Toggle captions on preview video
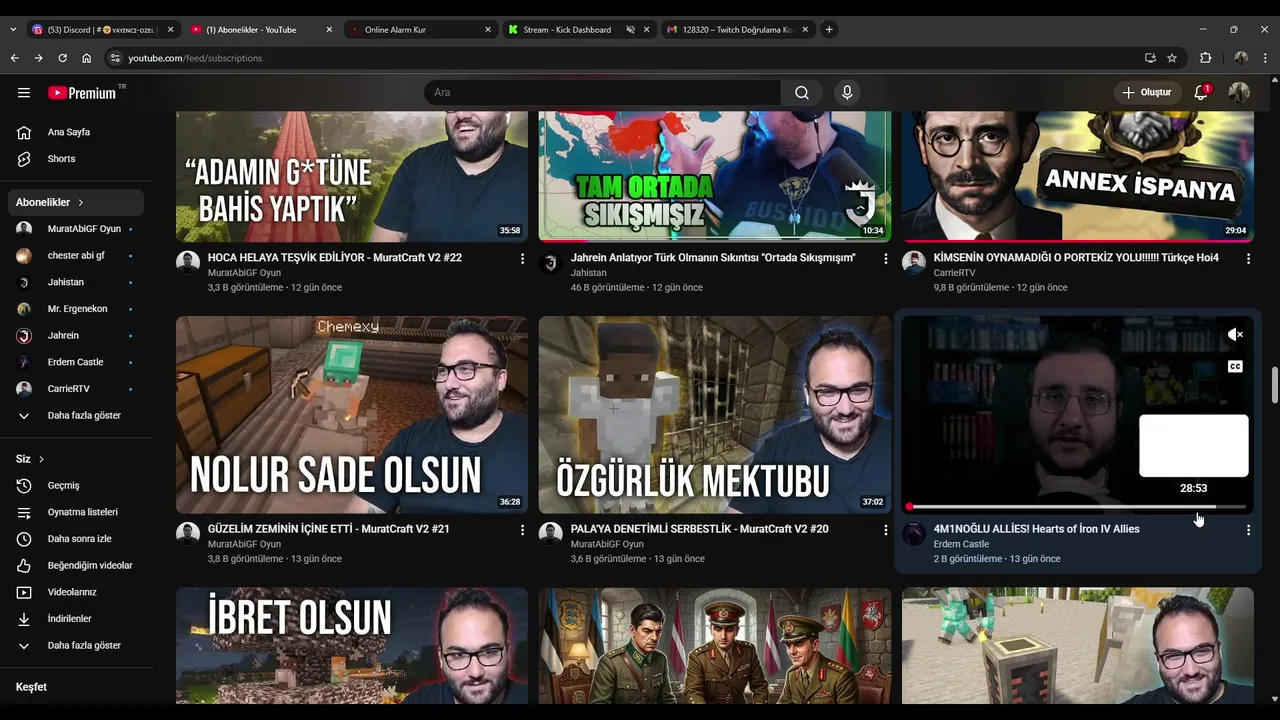This screenshot has width=1280, height=720. [x=1235, y=367]
